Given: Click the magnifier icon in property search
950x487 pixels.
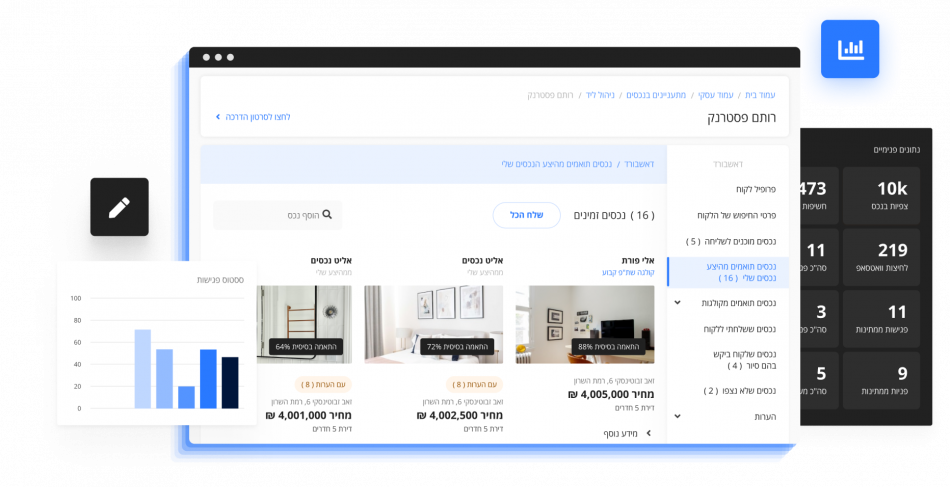Looking at the screenshot, I should coord(326,214).
